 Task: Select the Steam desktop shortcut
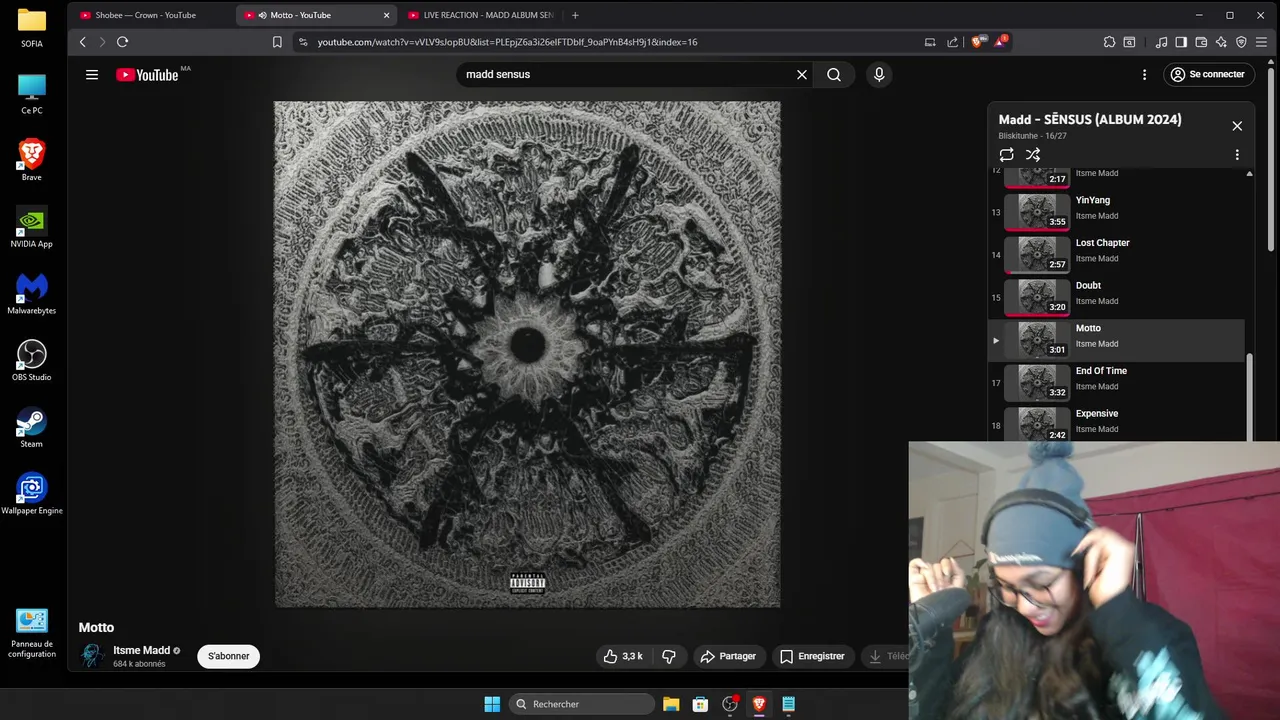click(31, 426)
